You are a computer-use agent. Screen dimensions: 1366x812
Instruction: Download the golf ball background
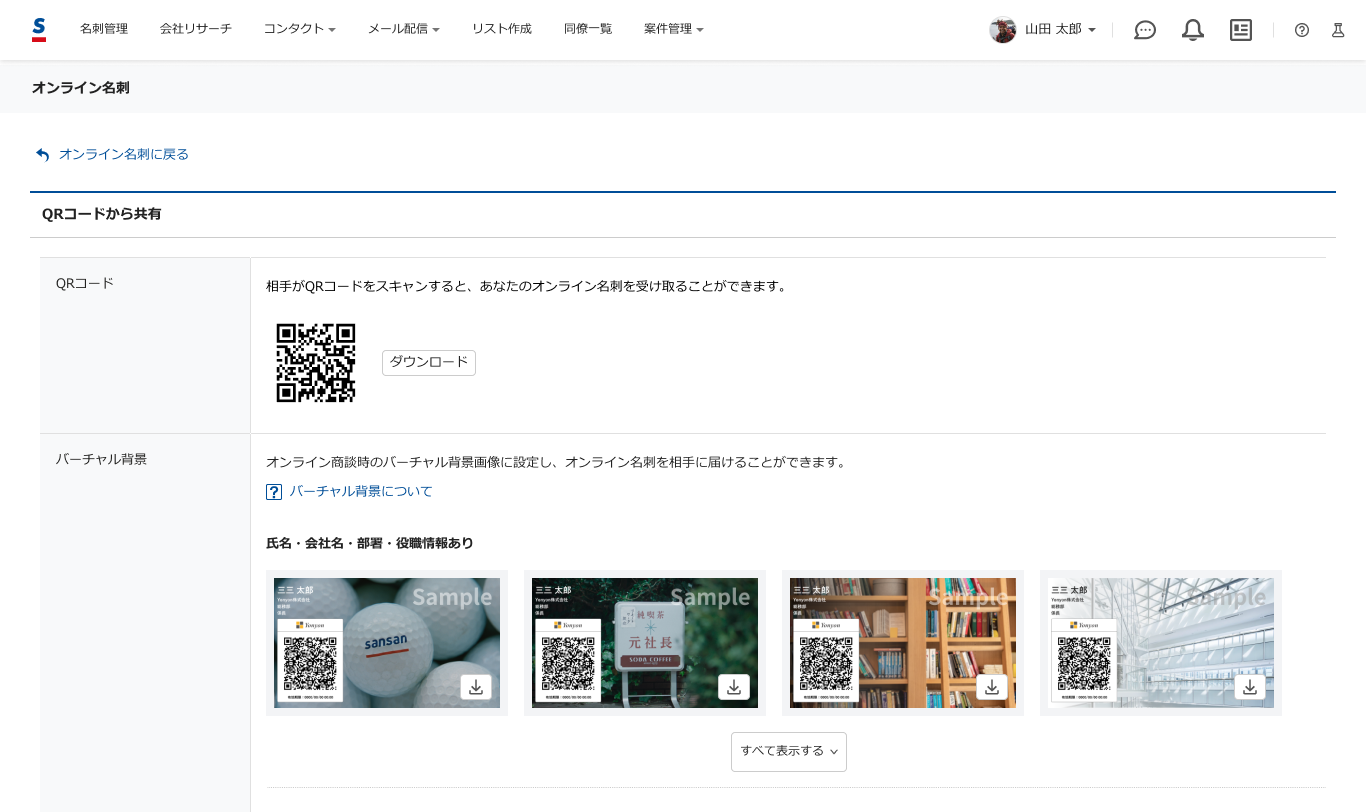476,687
